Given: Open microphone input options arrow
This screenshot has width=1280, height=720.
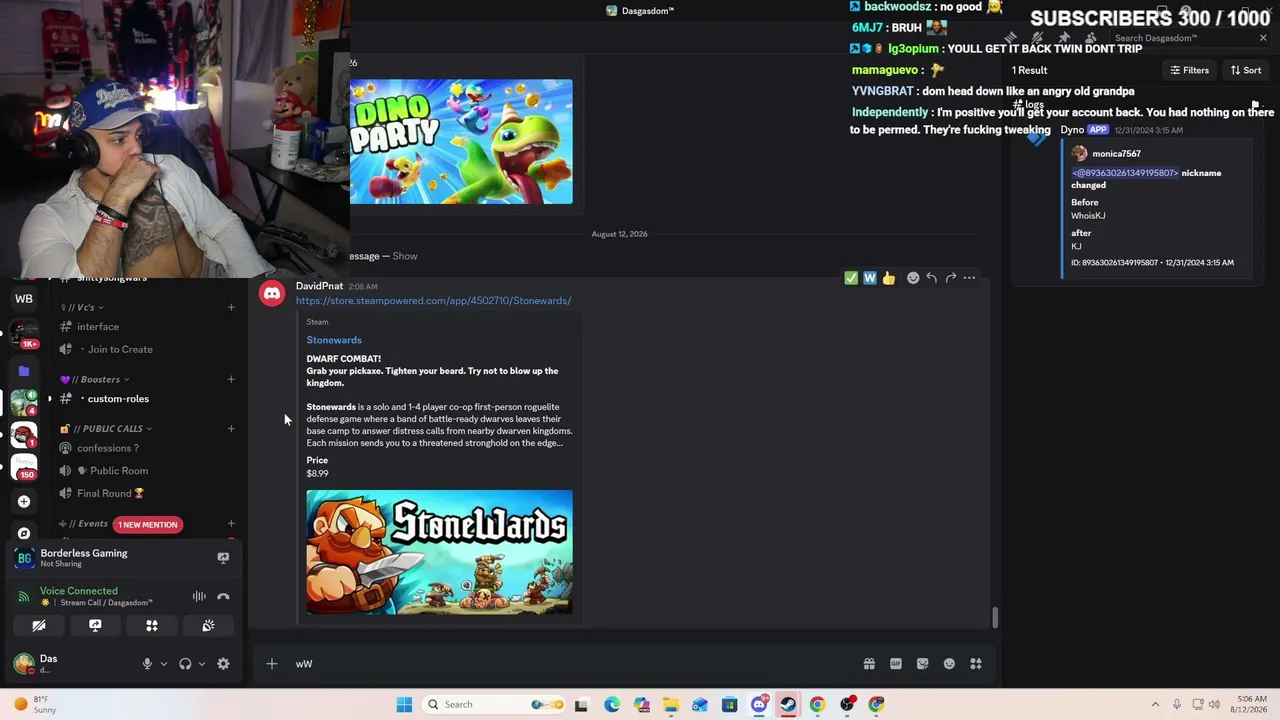Looking at the screenshot, I should point(163,664).
